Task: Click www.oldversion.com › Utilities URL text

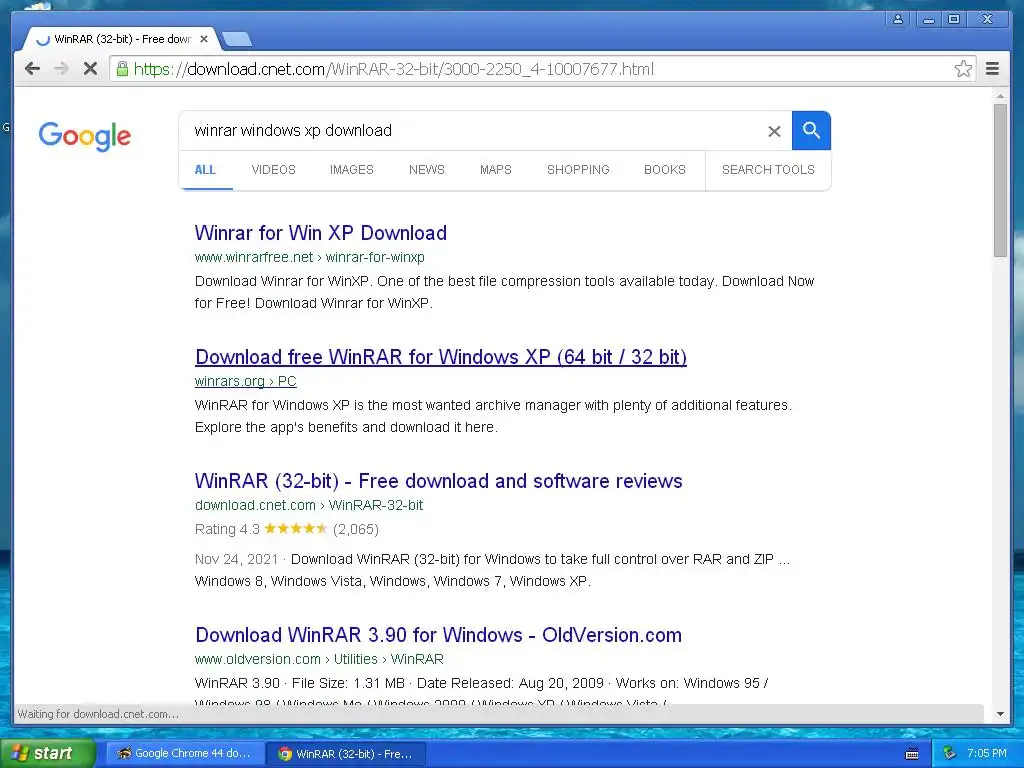Action: (x=286, y=660)
